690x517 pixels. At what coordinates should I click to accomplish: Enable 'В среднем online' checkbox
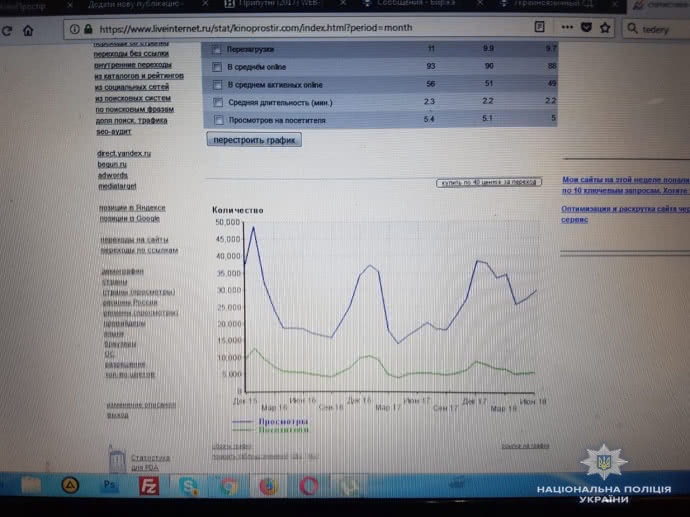216,67
